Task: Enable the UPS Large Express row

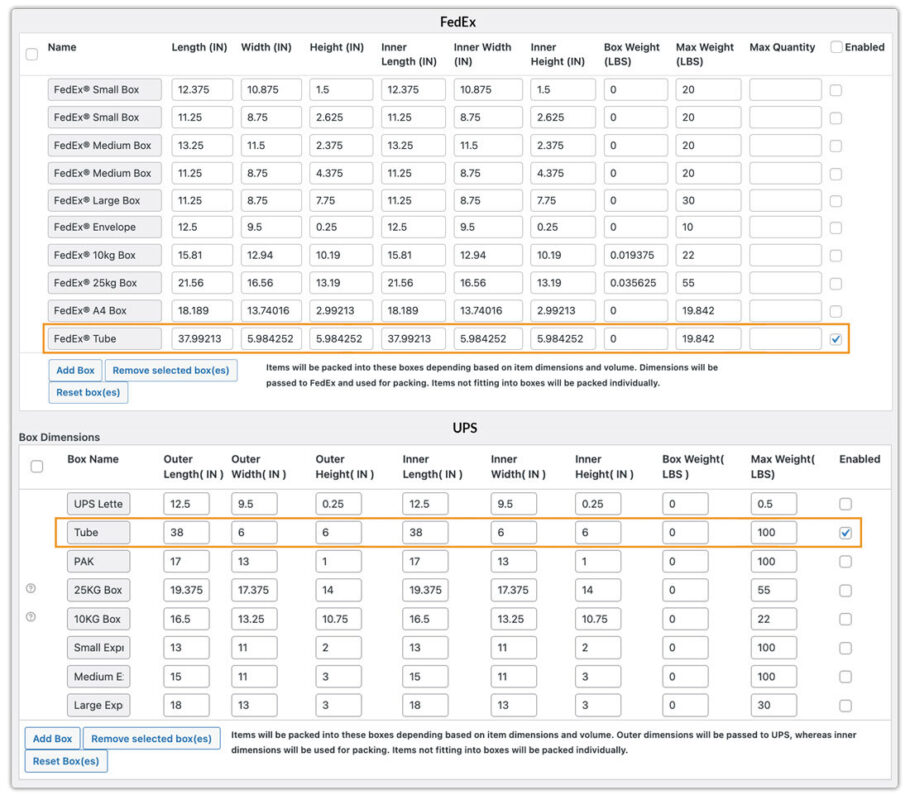Action: pyautogui.click(x=846, y=705)
